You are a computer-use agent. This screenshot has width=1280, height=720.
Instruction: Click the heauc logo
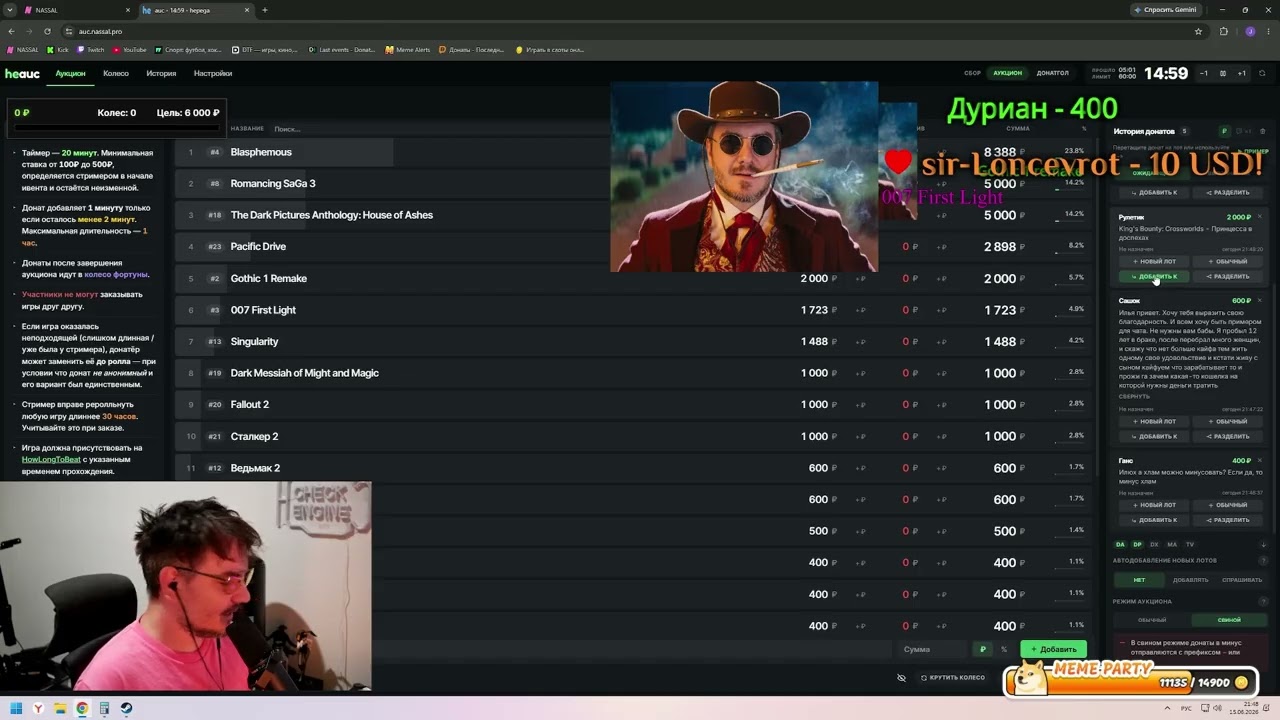[x=22, y=73]
